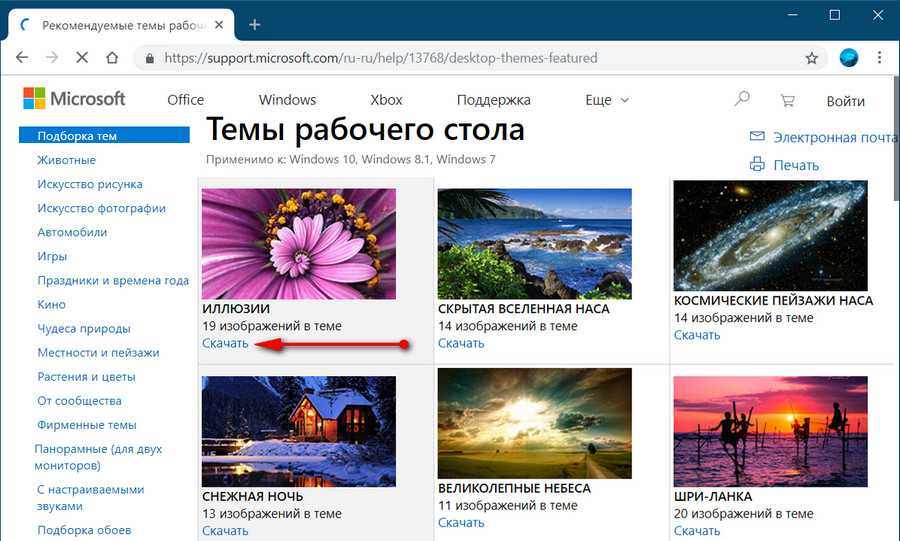This screenshot has width=900, height=541.
Task: Open Животные category in sidebar
Action: point(67,160)
